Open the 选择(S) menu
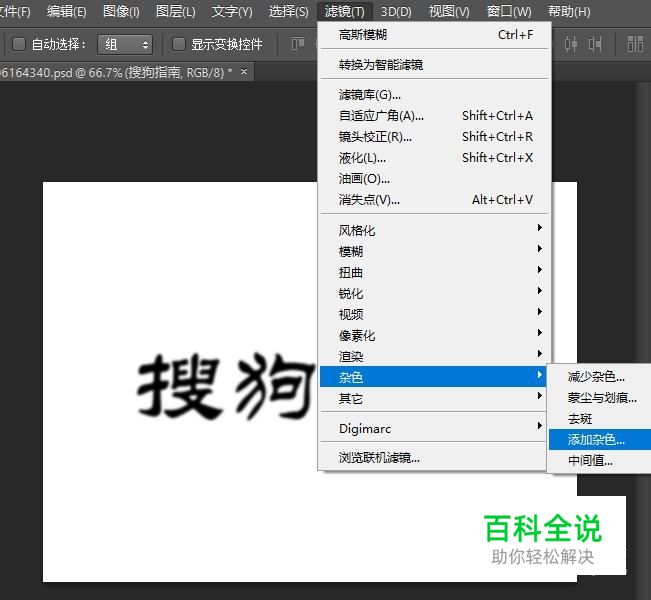 pyautogui.click(x=289, y=11)
